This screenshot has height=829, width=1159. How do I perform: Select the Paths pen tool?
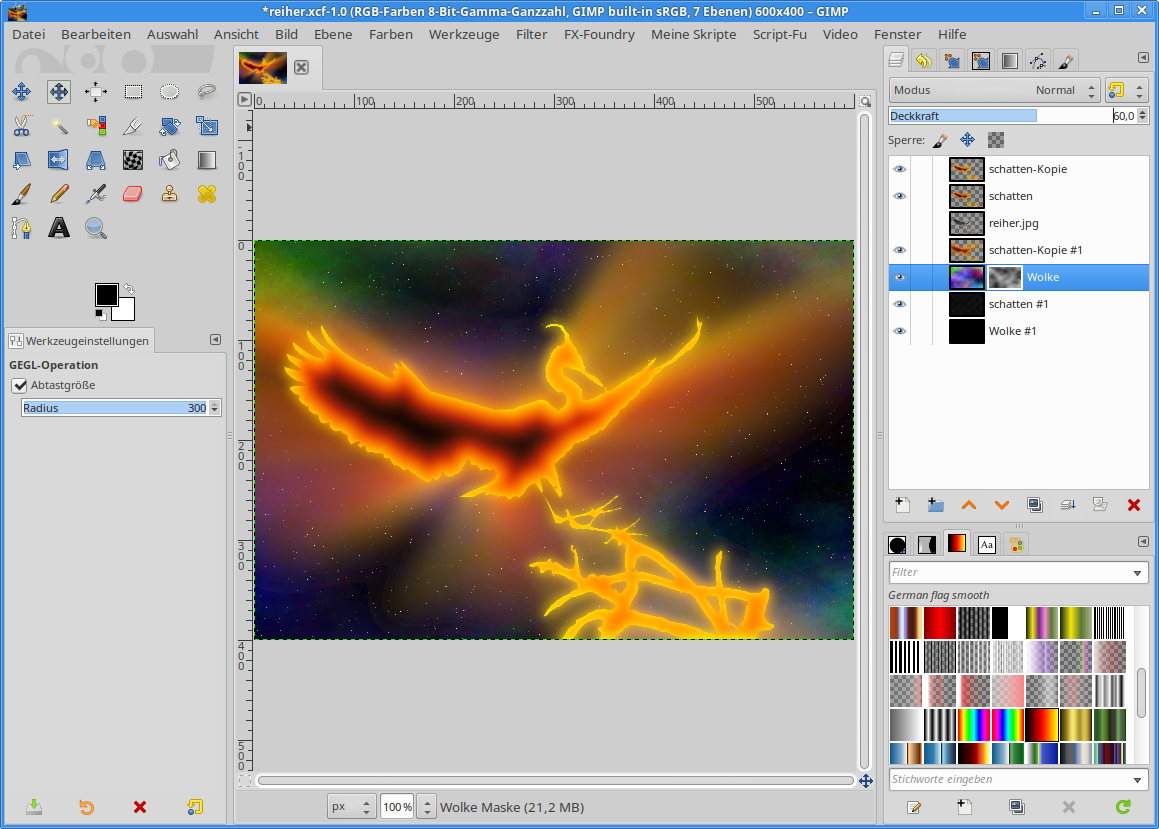click(22, 228)
